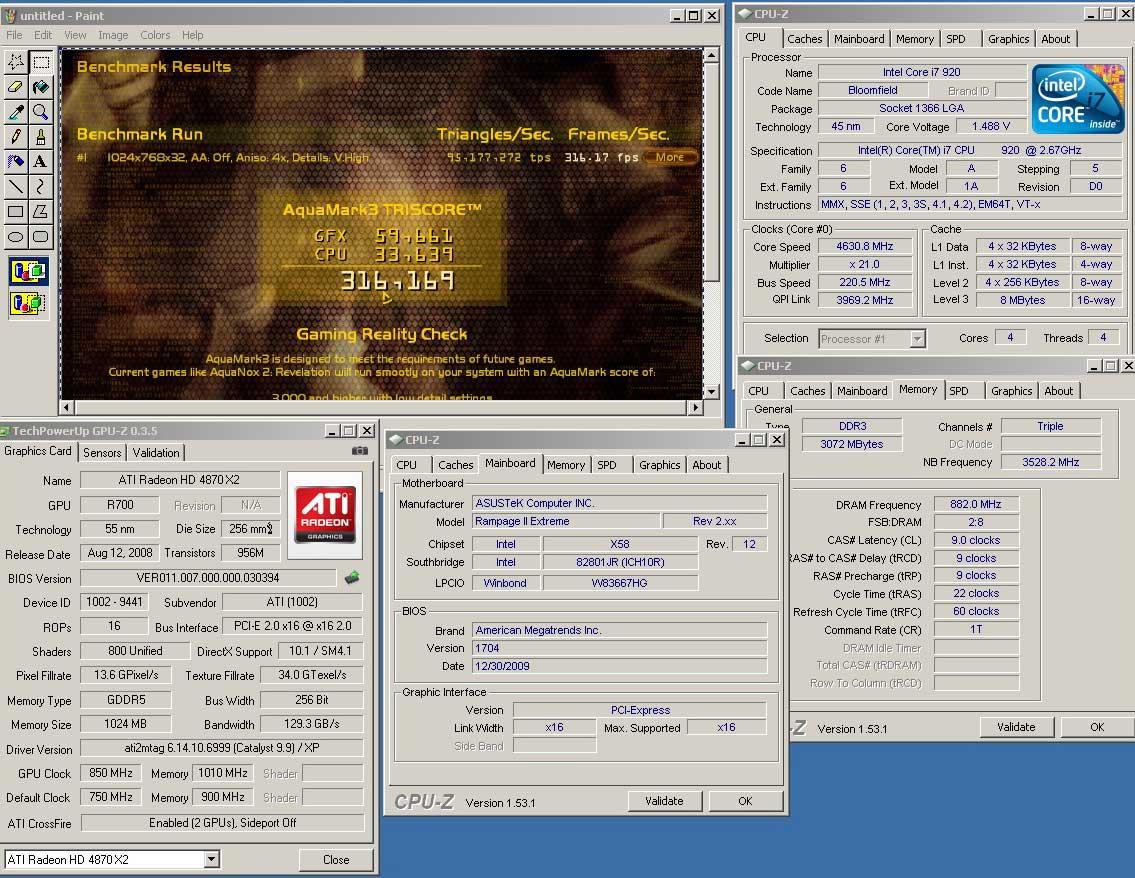Select the straight Line tool
The height and width of the screenshot is (878, 1135).
[x=15, y=186]
